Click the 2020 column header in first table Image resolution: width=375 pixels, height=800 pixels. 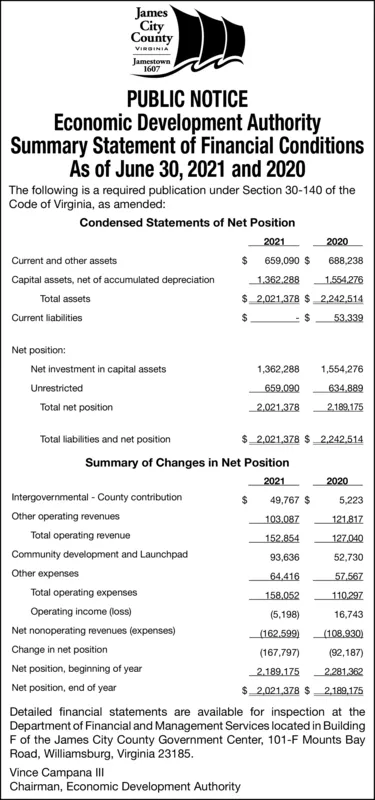click(x=337, y=242)
